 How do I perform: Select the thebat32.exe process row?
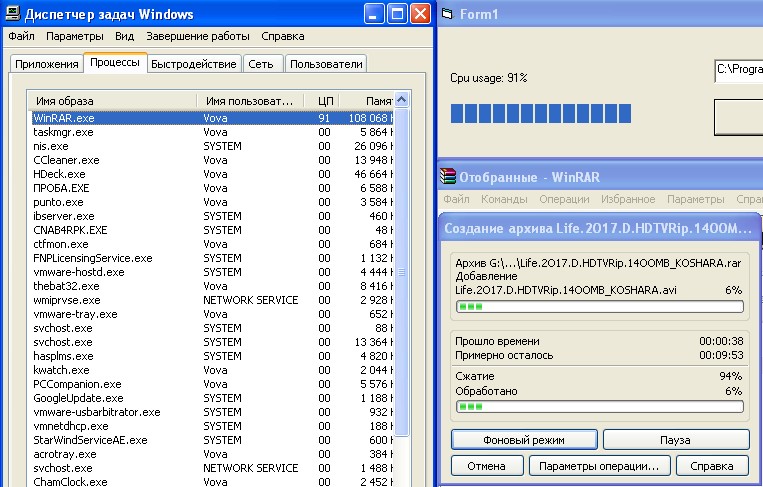tap(212, 286)
